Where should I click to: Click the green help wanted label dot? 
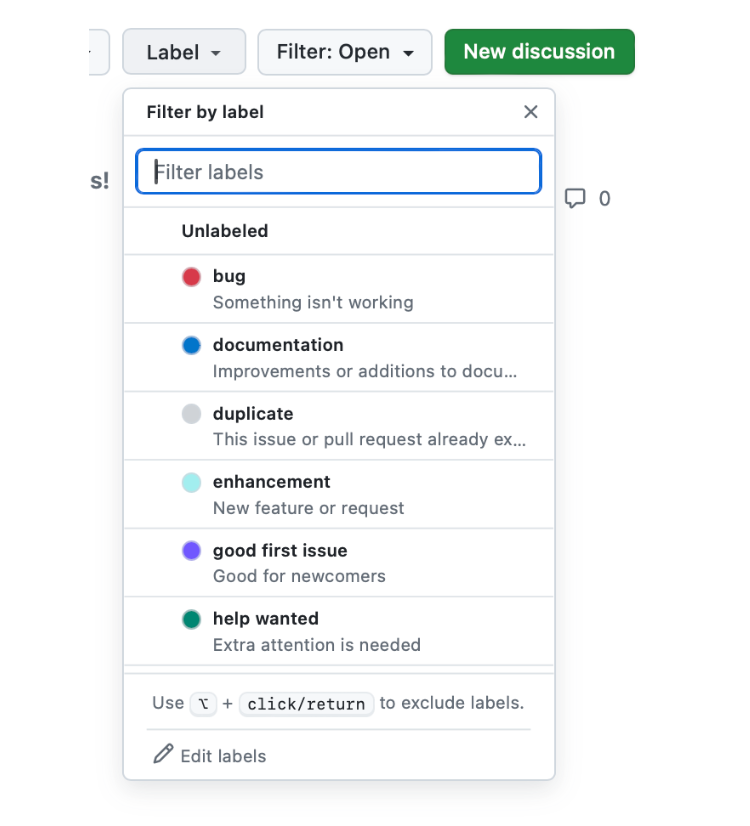(x=191, y=619)
